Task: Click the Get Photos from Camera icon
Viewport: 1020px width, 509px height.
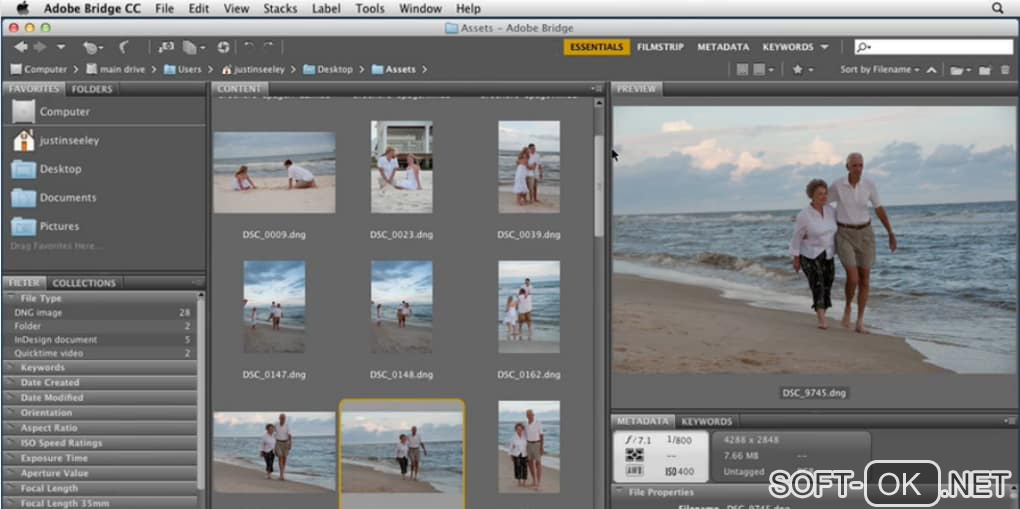Action: tap(165, 47)
